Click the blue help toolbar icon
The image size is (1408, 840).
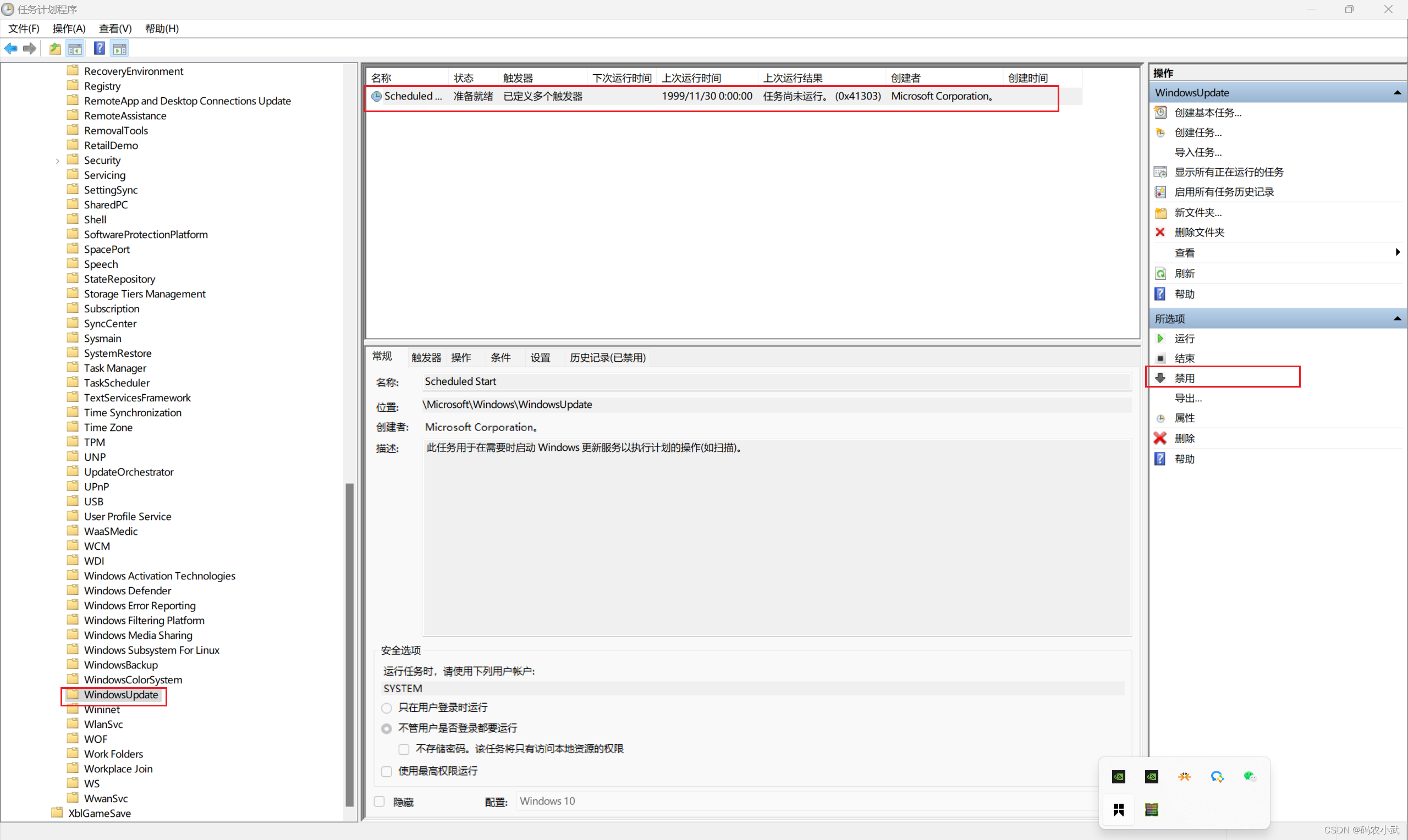[x=99, y=49]
